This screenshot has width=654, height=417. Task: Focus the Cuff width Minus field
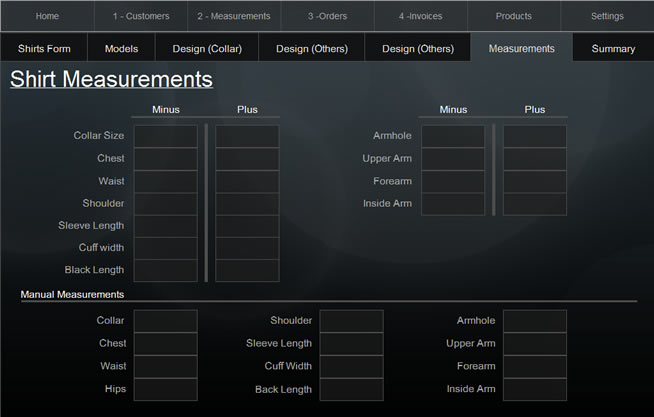point(166,248)
